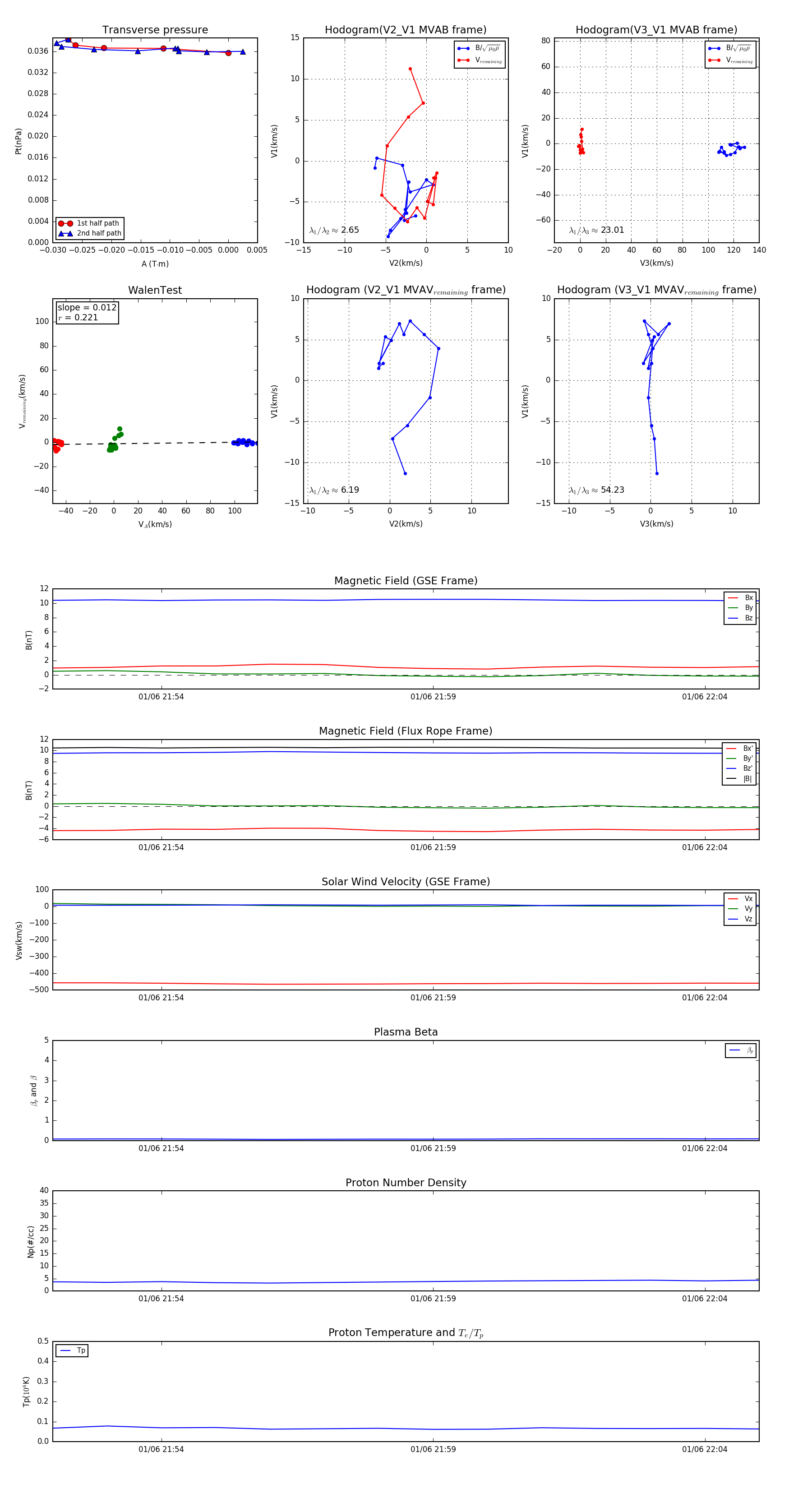Click the 'Proton Number Density' panel title
Viewport: 812px width, 1489px height.
coord(406,1182)
